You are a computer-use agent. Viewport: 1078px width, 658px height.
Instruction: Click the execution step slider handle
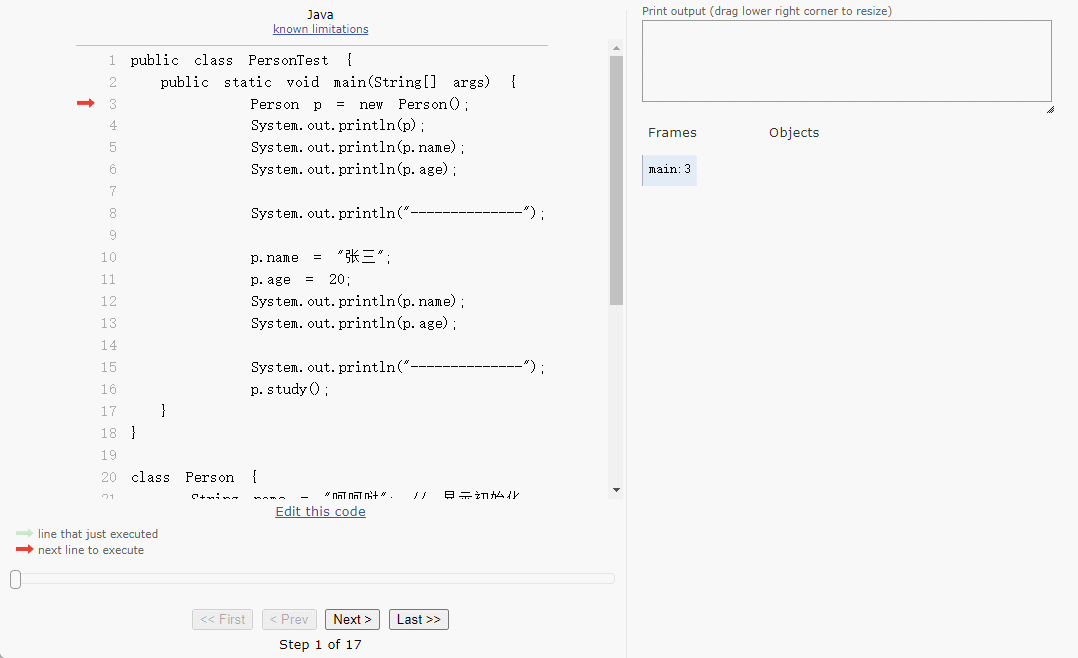click(x=15, y=579)
